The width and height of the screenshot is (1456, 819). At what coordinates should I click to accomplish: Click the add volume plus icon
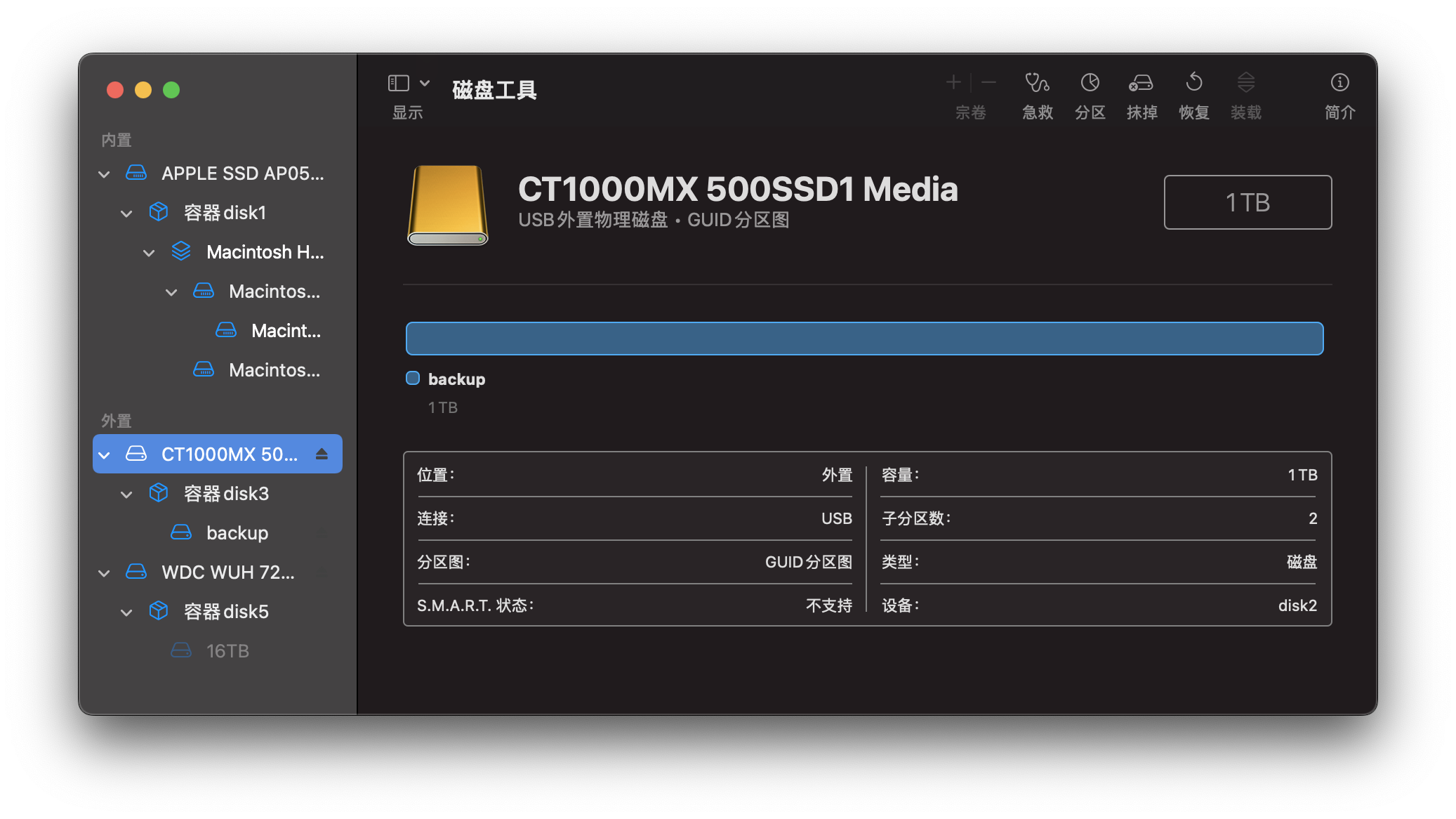coord(953,83)
